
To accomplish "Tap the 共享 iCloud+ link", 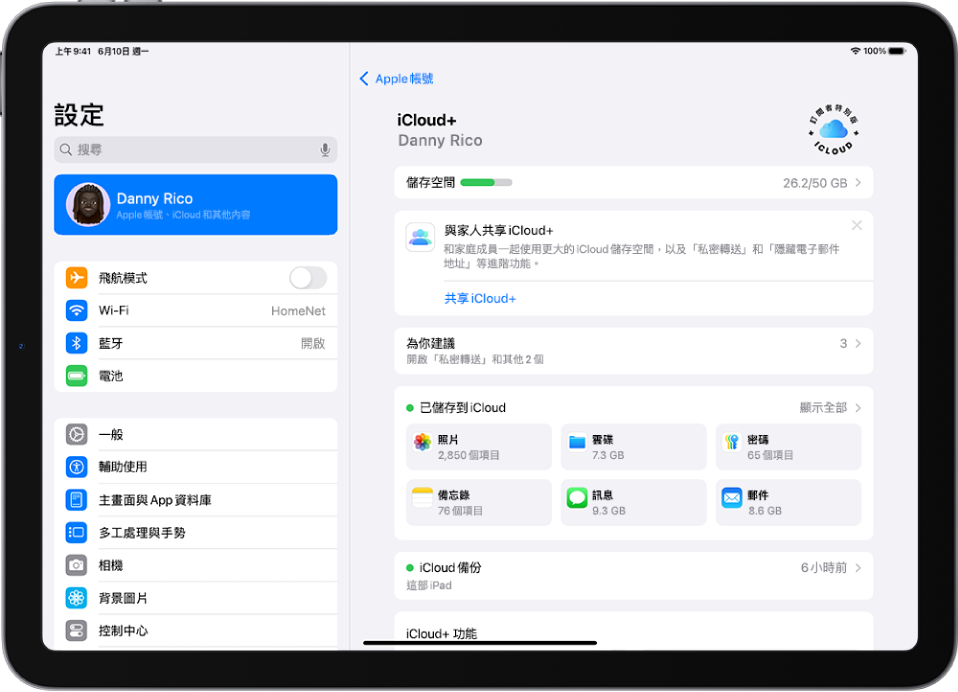I will click(x=480, y=299).
